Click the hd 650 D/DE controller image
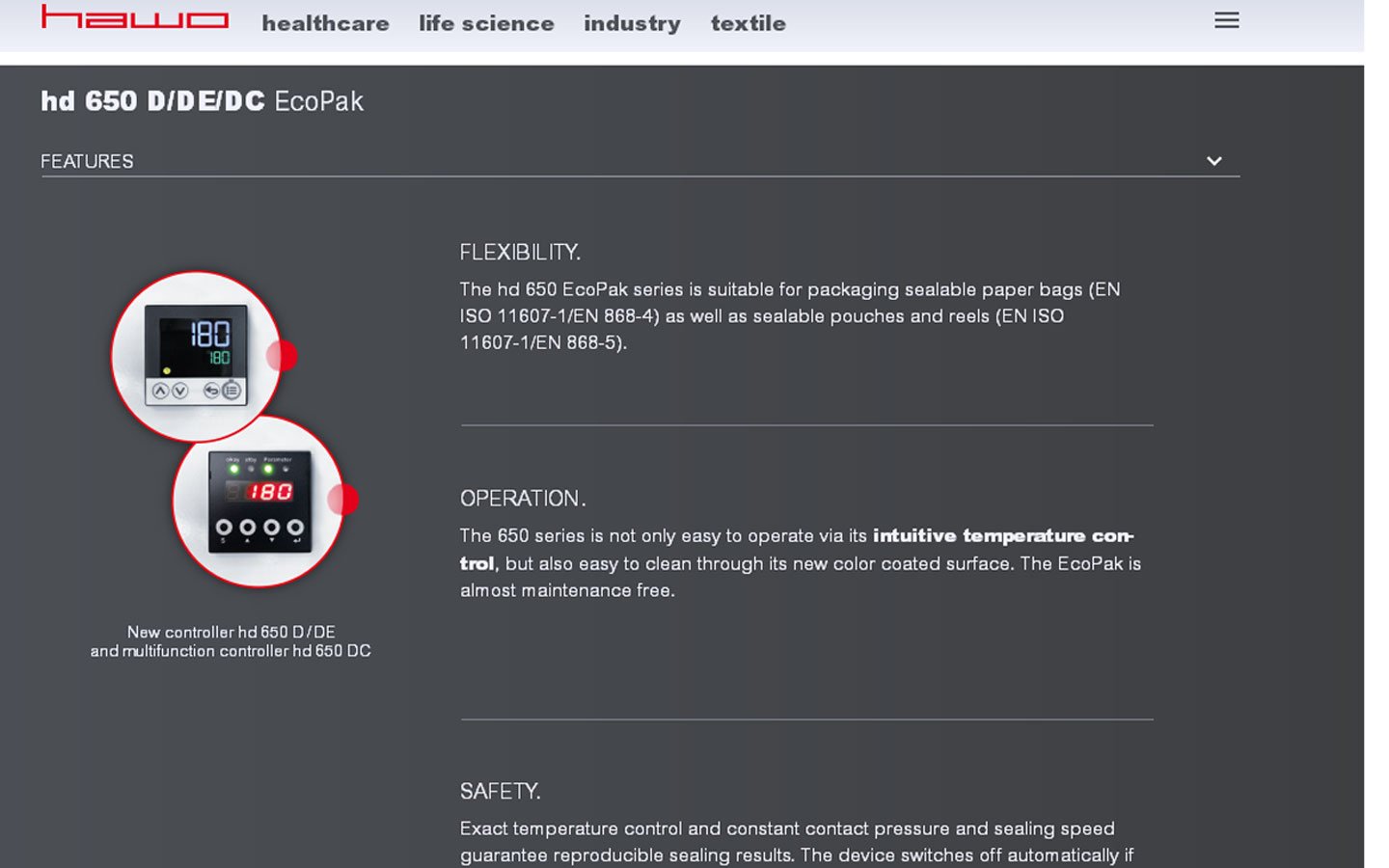The image size is (1389, 868). (196, 356)
